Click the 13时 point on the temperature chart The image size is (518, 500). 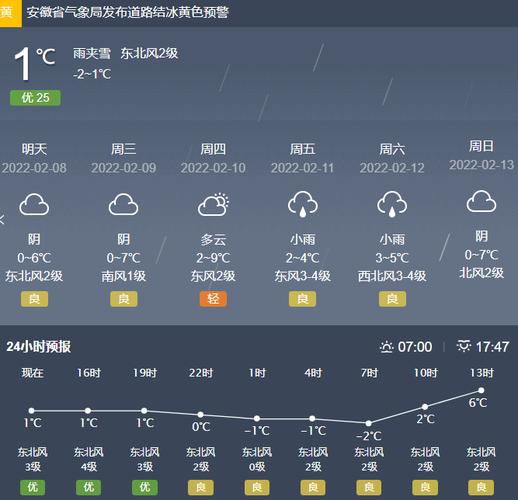coord(481,390)
